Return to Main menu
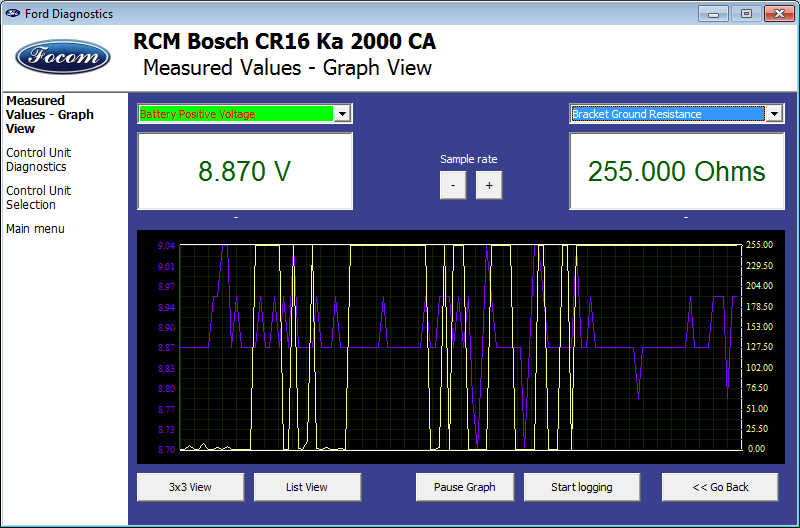The width and height of the screenshot is (800, 528). (35, 229)
